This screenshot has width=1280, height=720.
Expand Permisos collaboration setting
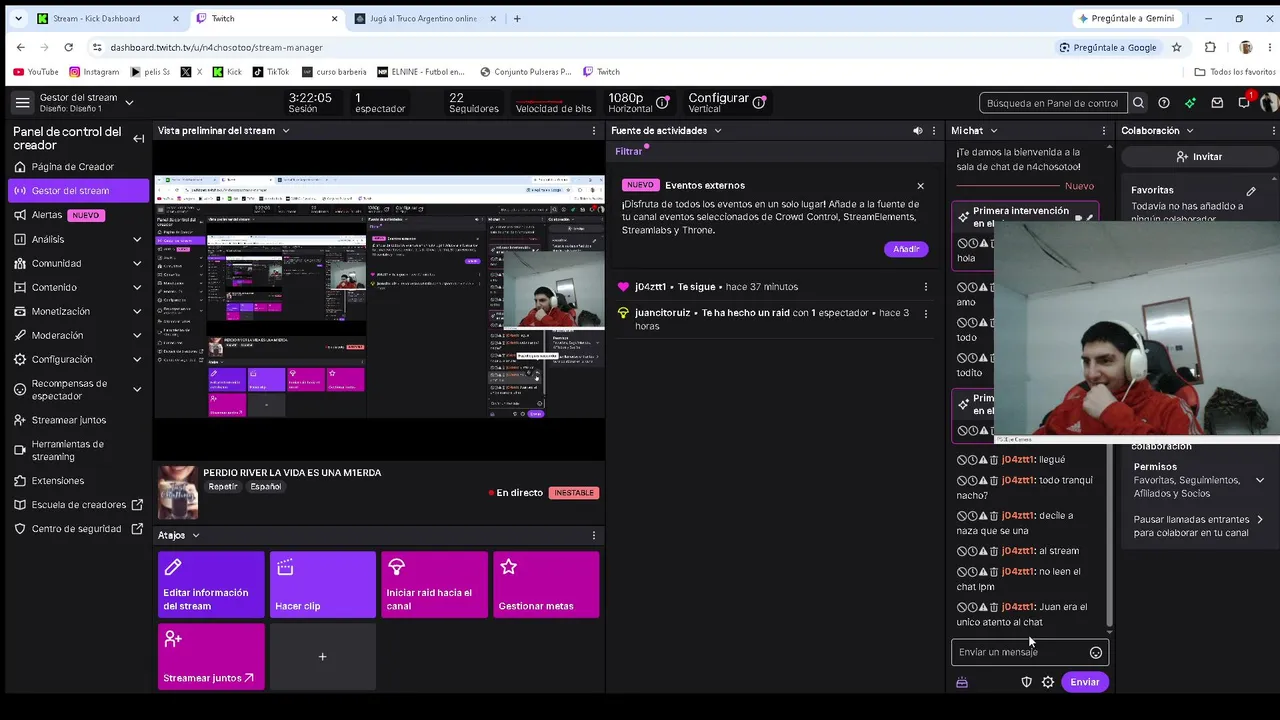1260,481
